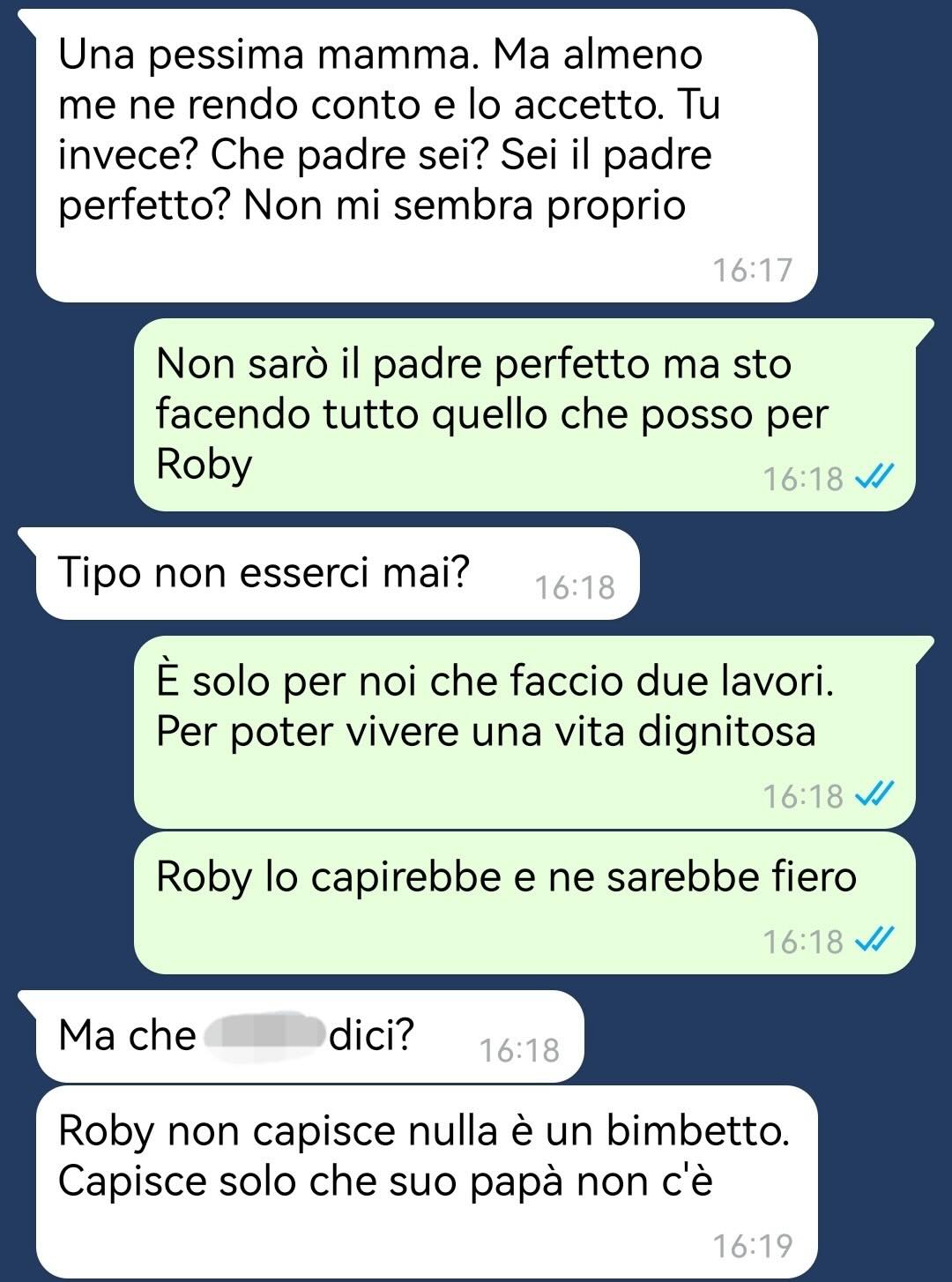Viewport: 952px width, 1282px height.
Task: Click the 16:18 timestamp next to 'dici?'
Action: click(519, 1050)
